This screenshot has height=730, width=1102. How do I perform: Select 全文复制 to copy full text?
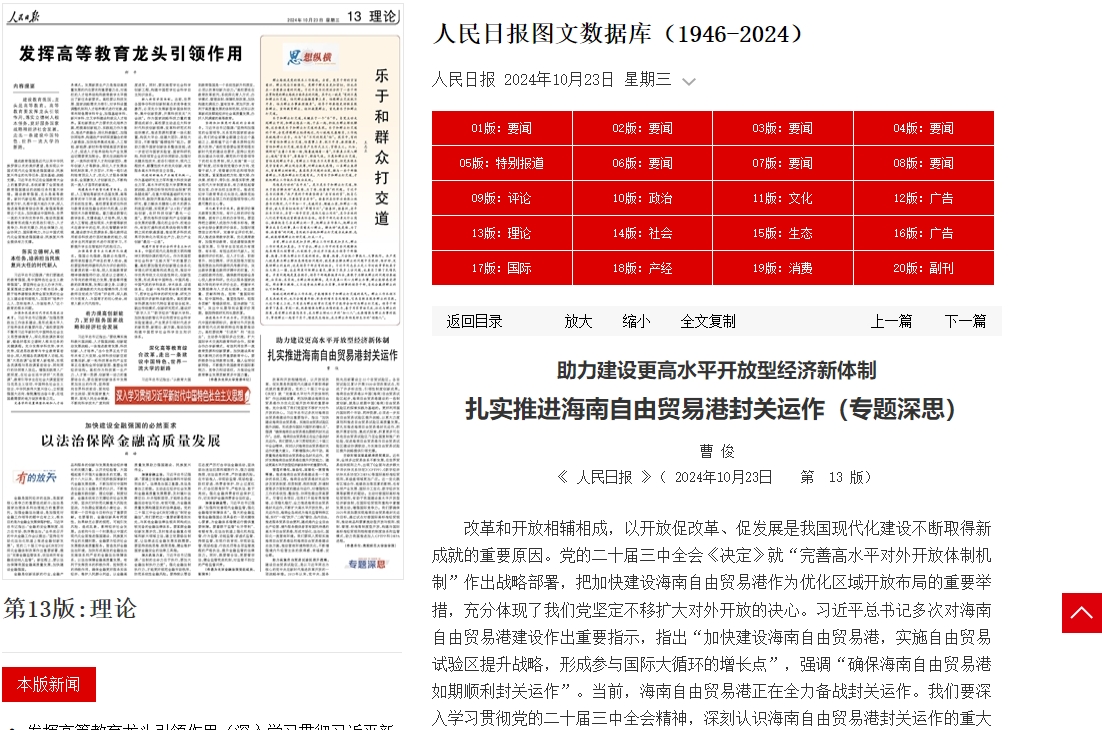709,321
